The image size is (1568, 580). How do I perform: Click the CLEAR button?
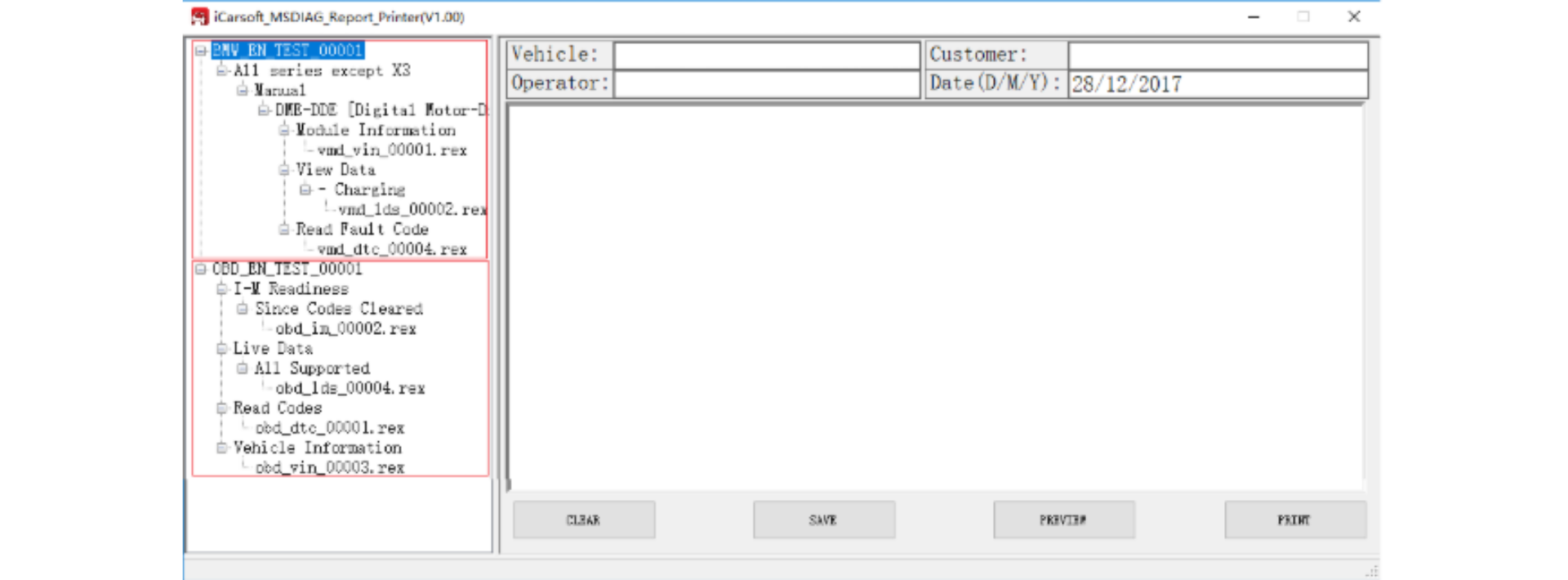click(x=584, y=520)
